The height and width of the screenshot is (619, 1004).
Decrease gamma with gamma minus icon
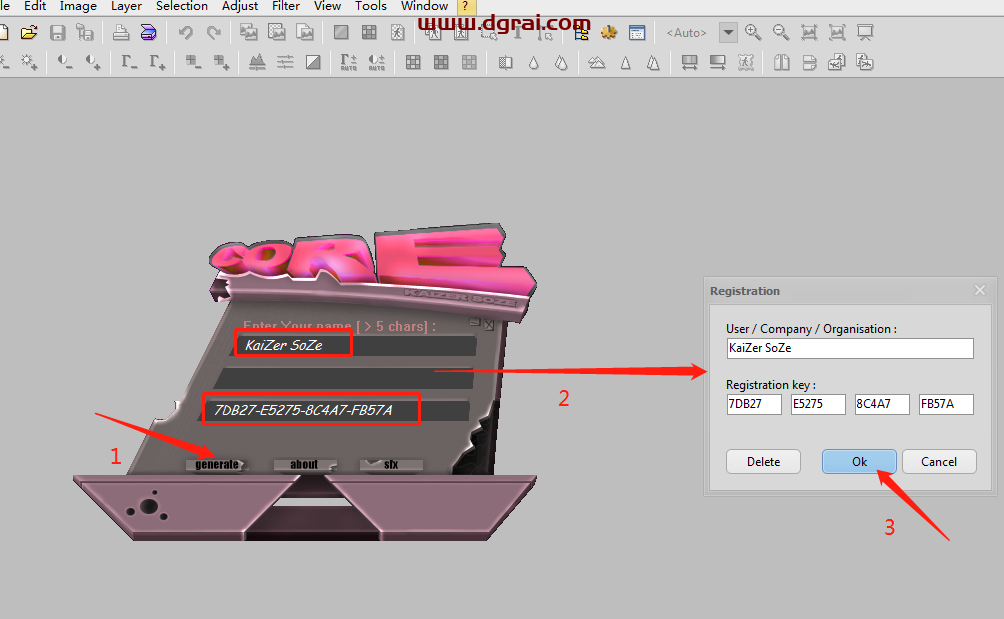[129, 62]
